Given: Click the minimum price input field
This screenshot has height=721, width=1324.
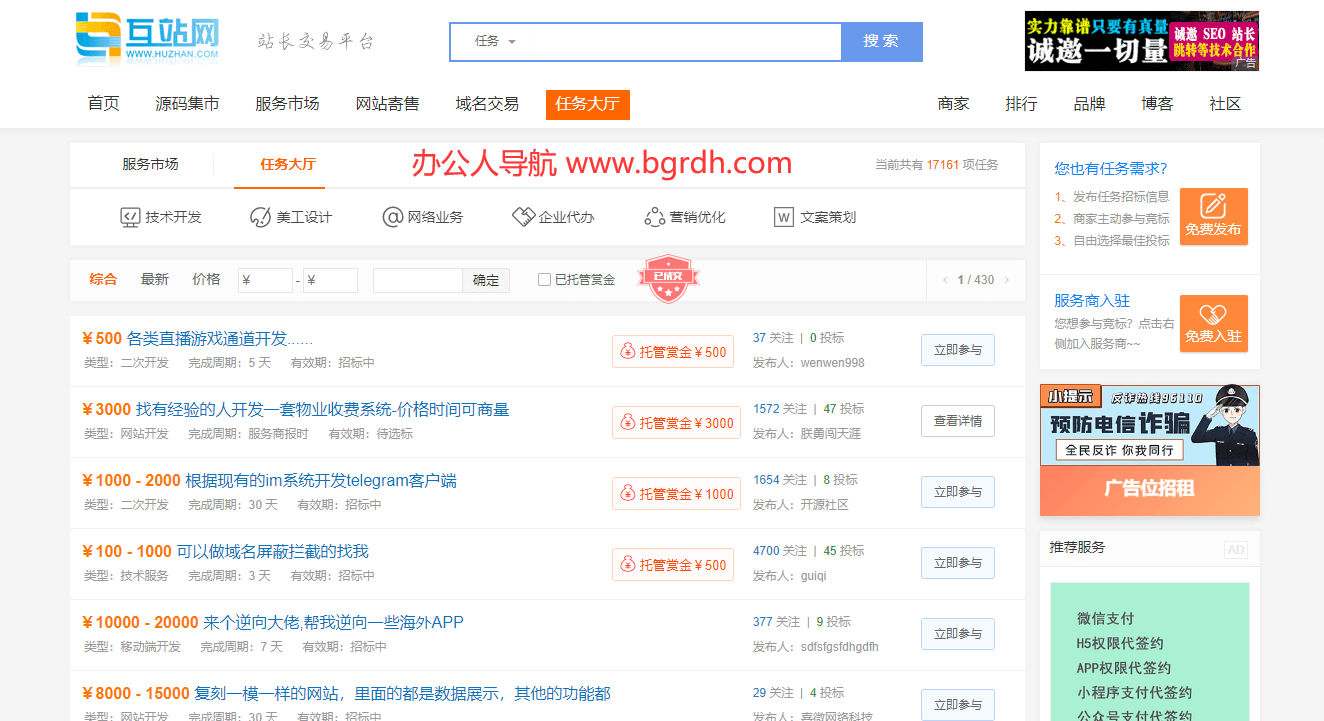Looking at the screenshot, I should [x=266, y=281].
